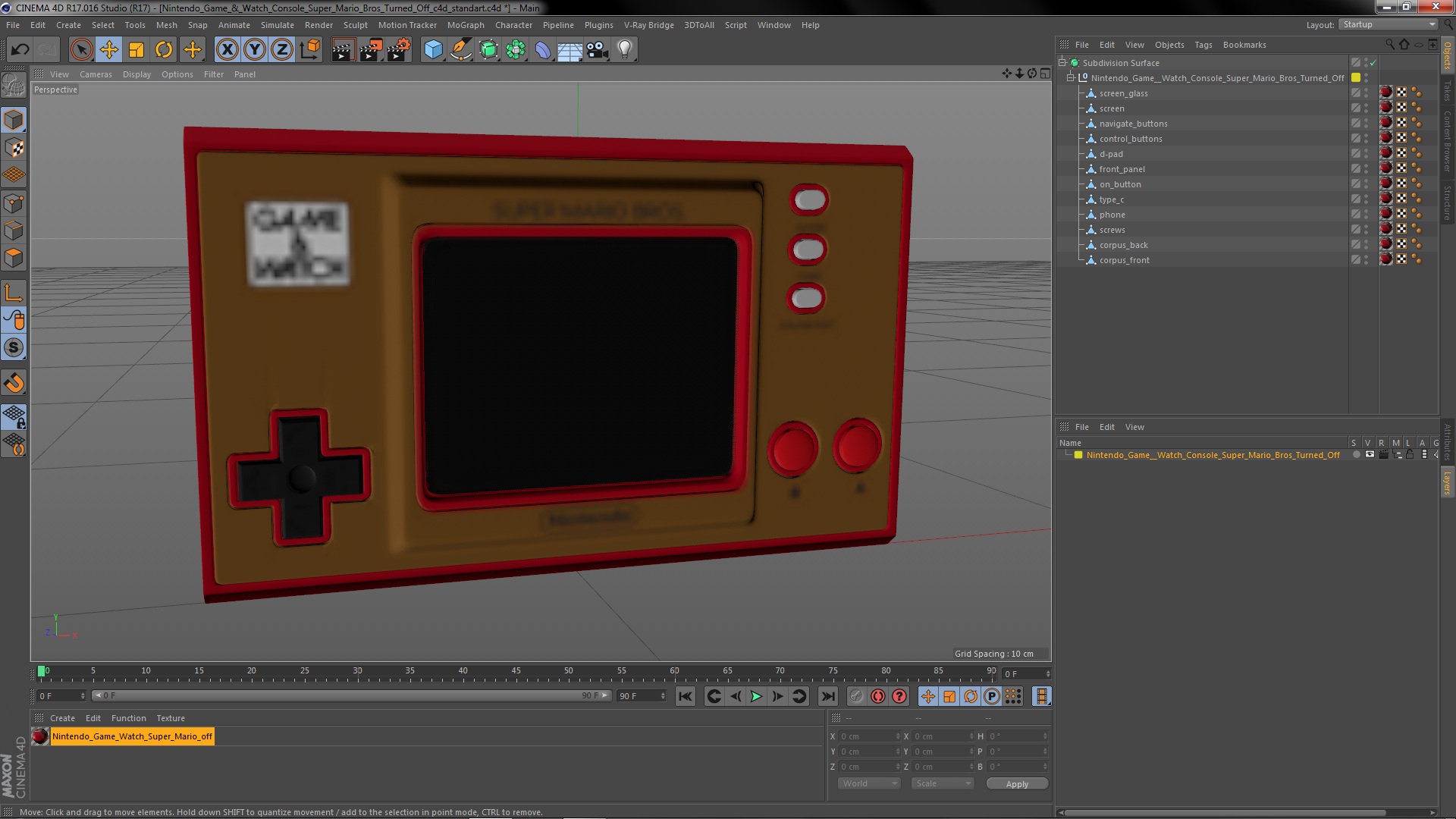The image size is (1456, 819).
Task: Open material manager Function menu
Action: [x=128, y=718]
